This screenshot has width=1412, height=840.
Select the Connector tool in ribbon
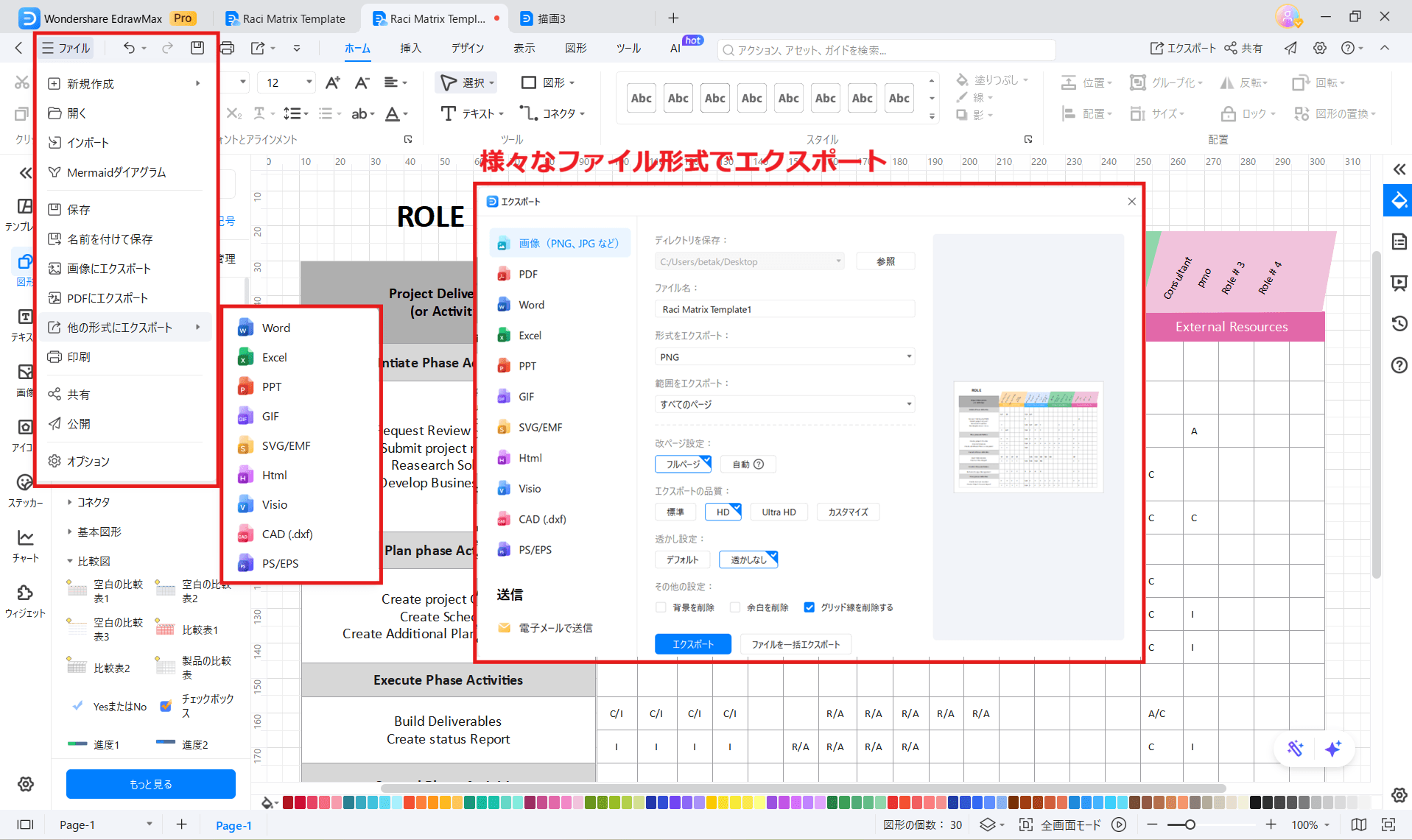[552, 113]
